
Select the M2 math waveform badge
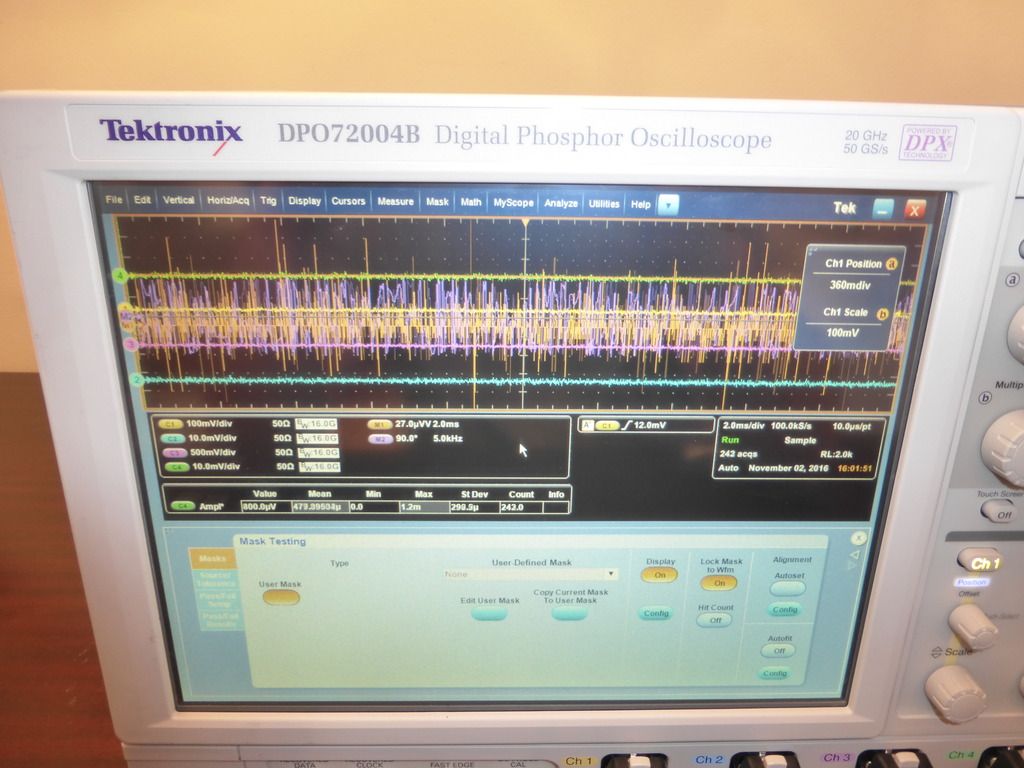380,439
